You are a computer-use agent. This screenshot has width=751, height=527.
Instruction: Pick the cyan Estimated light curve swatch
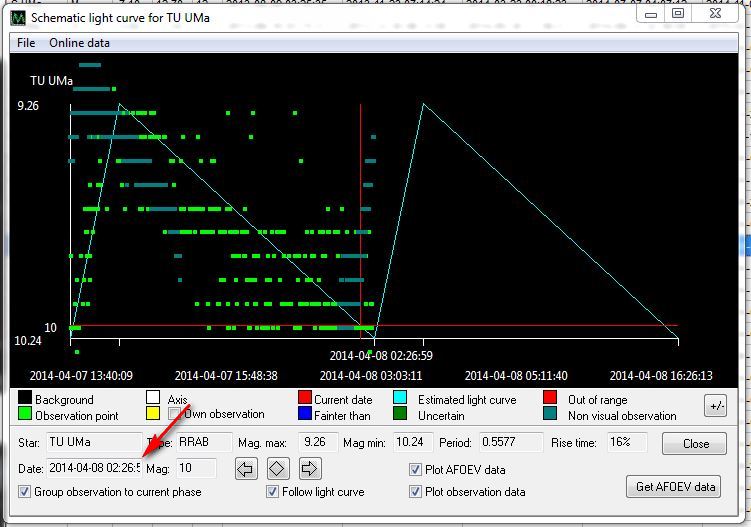tap(400, 397)
